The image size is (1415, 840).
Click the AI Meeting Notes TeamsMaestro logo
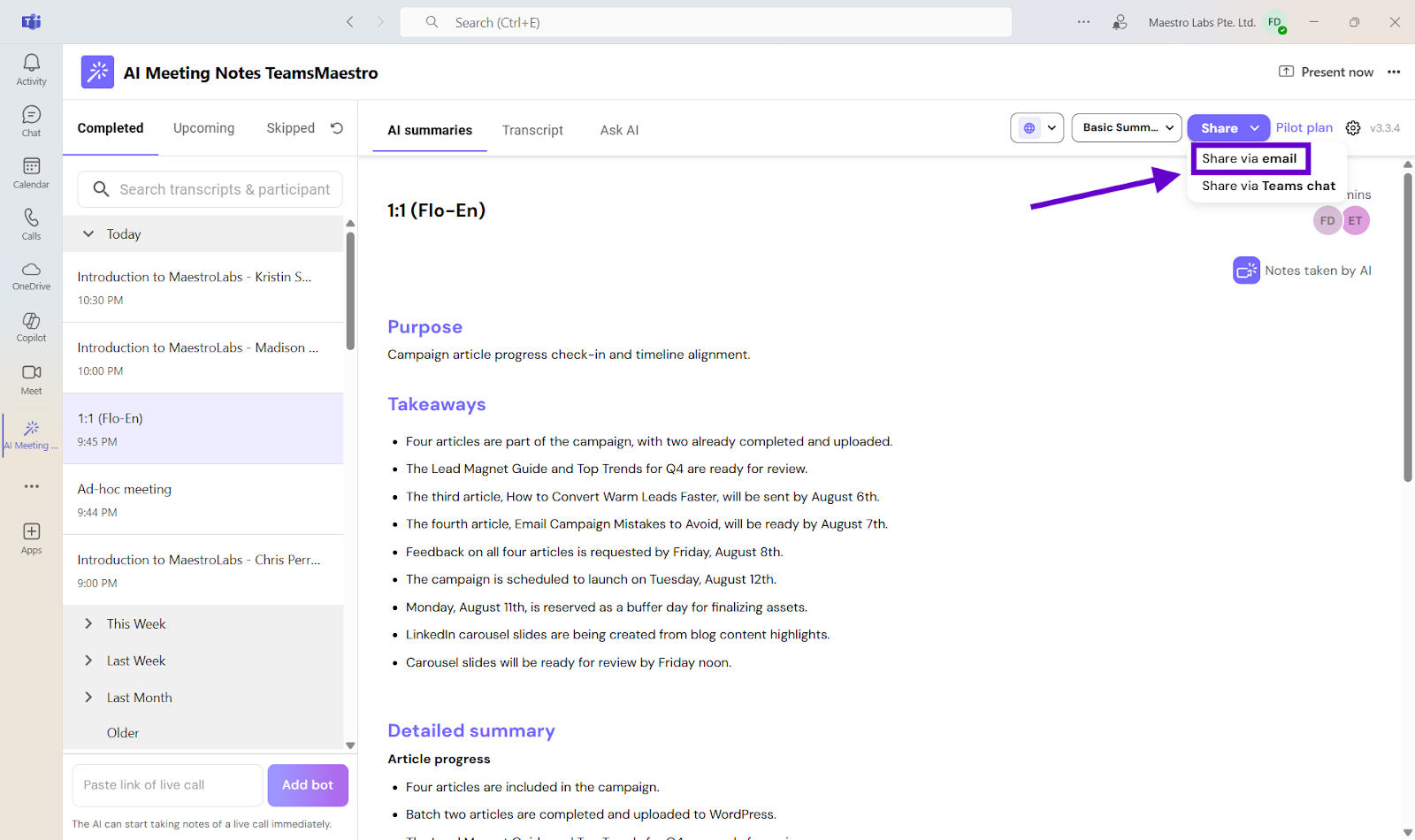[97, 73]
